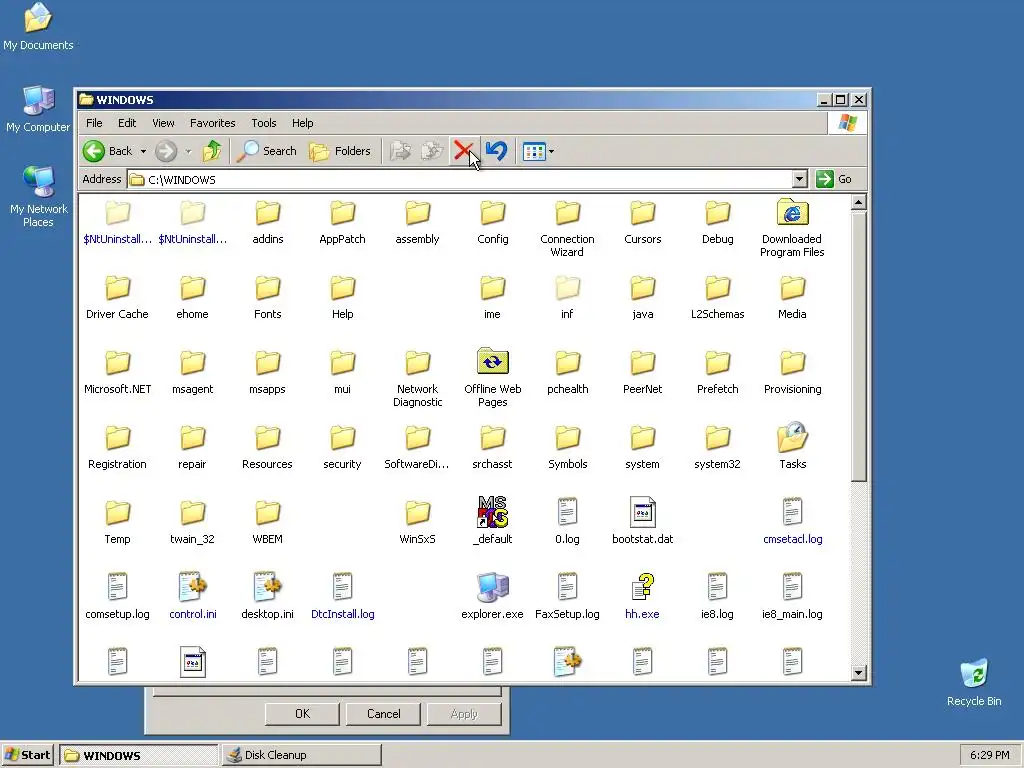Viewport: 1024px width, 768px height.
Task: Select the My Computer desktop icon
Action: 38,108
